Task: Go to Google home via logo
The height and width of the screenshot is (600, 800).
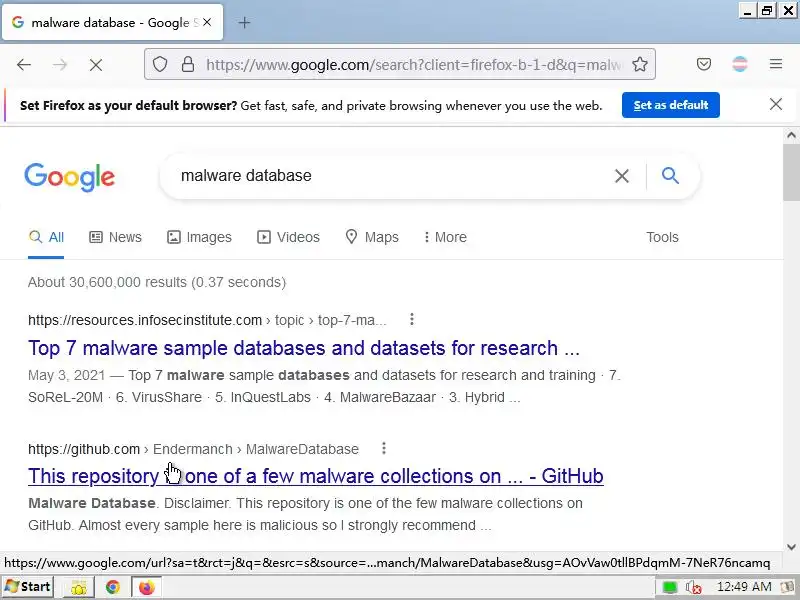Action: (x=69, y=177)
